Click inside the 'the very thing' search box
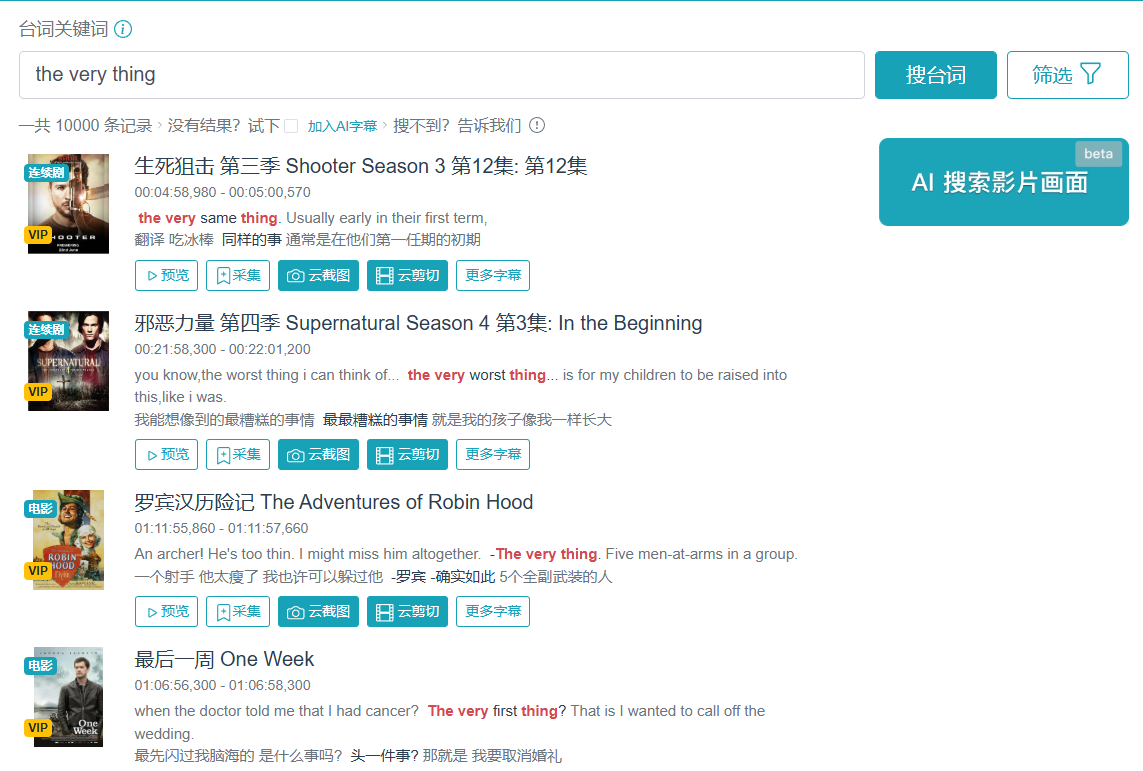Image resolution: width=1143 pixels, height=771 pixels. (442, 74)
